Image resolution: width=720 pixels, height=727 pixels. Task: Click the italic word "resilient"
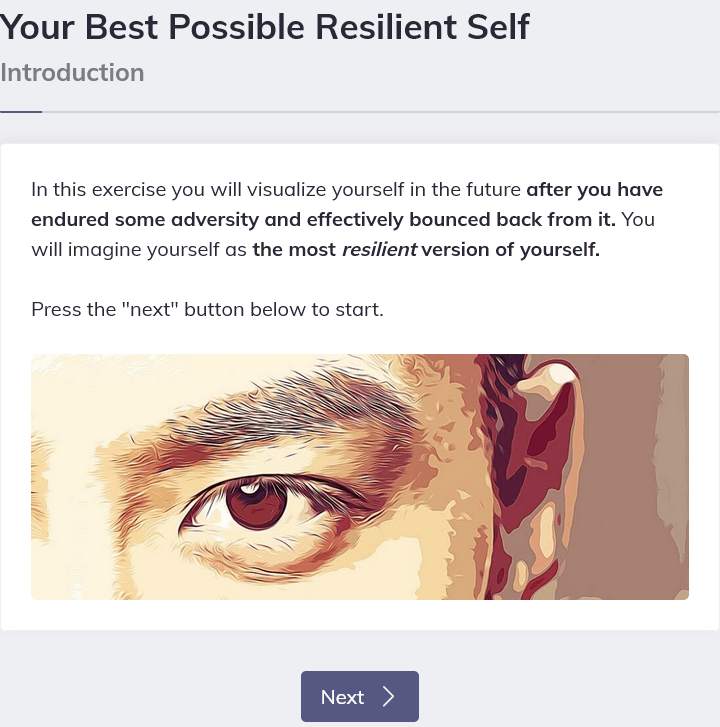click(x=379, y=249)
